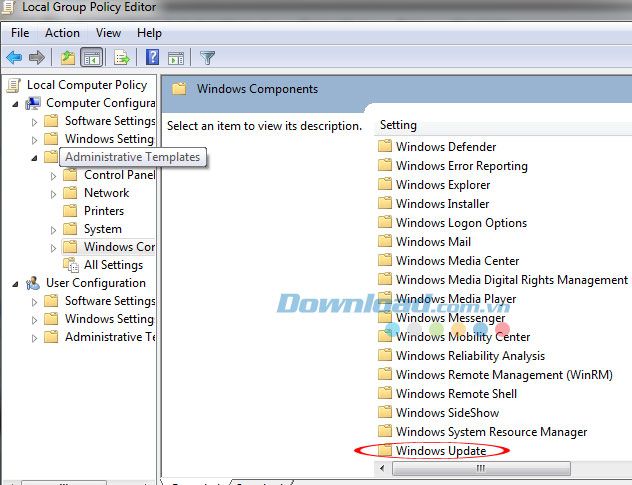Open the View menu
Image resolution: width=632 pixels, height=485 pixels.
(108, 33)
